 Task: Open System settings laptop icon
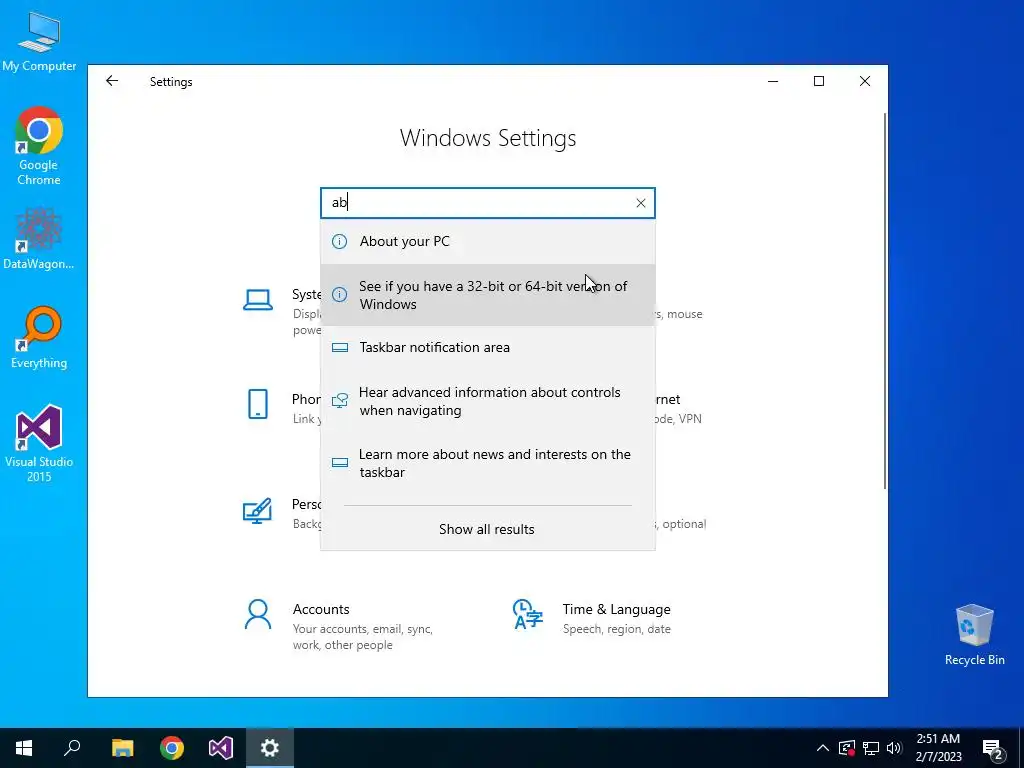[x=258, y=300]
